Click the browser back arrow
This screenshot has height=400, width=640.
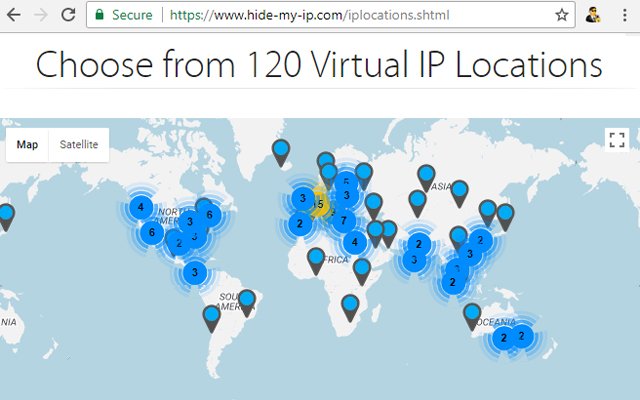13,15
